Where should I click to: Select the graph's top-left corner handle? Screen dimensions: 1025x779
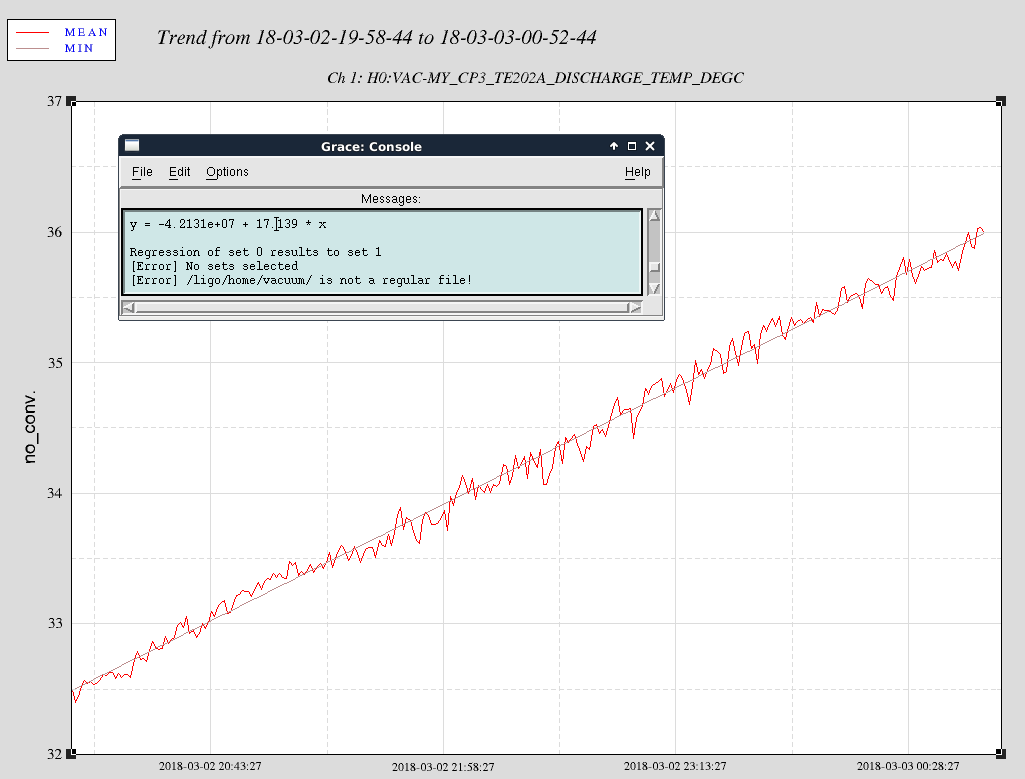[x=71, y=101]
